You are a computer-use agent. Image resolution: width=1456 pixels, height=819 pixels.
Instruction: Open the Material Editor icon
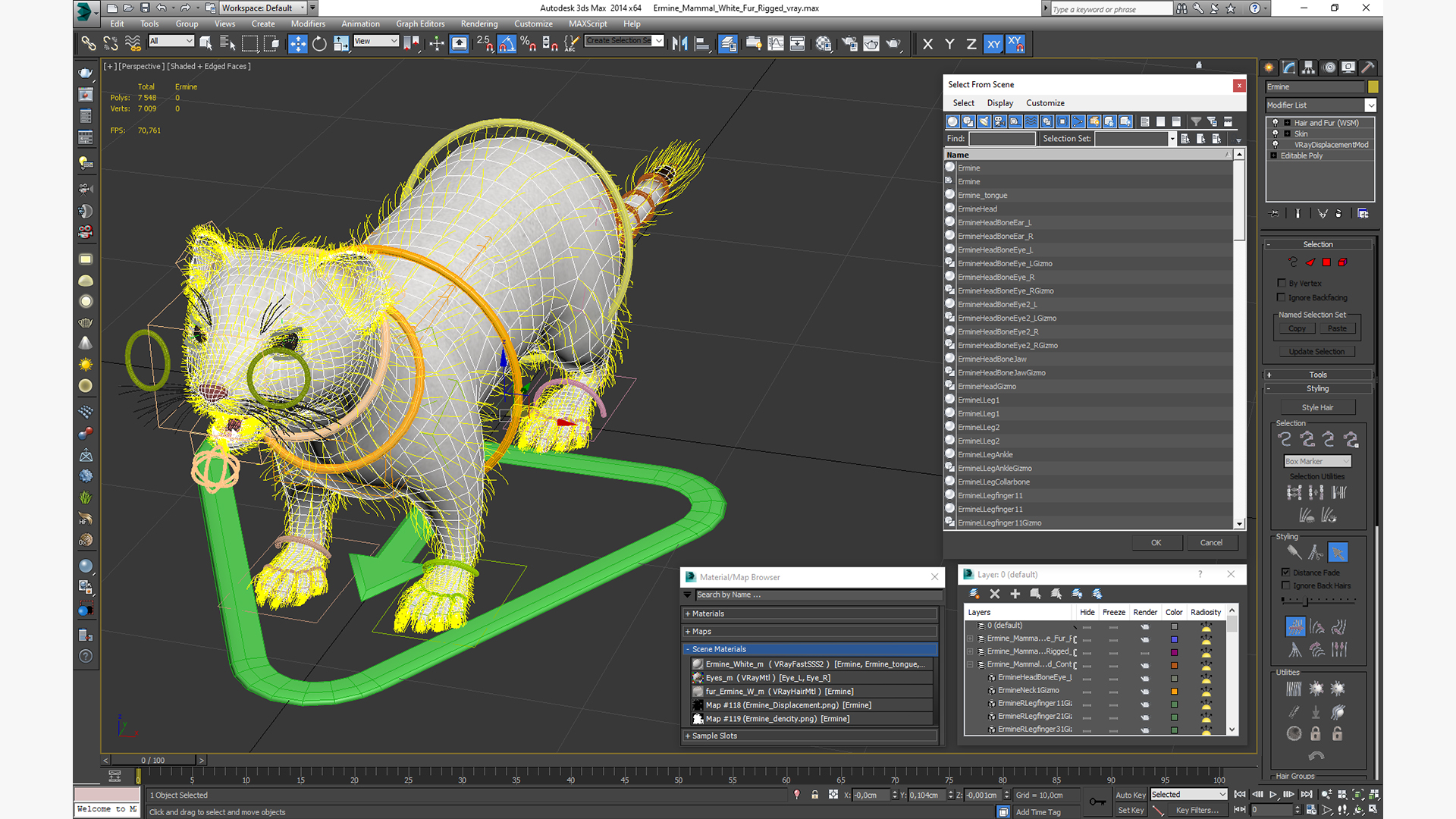tap(824, 44)
